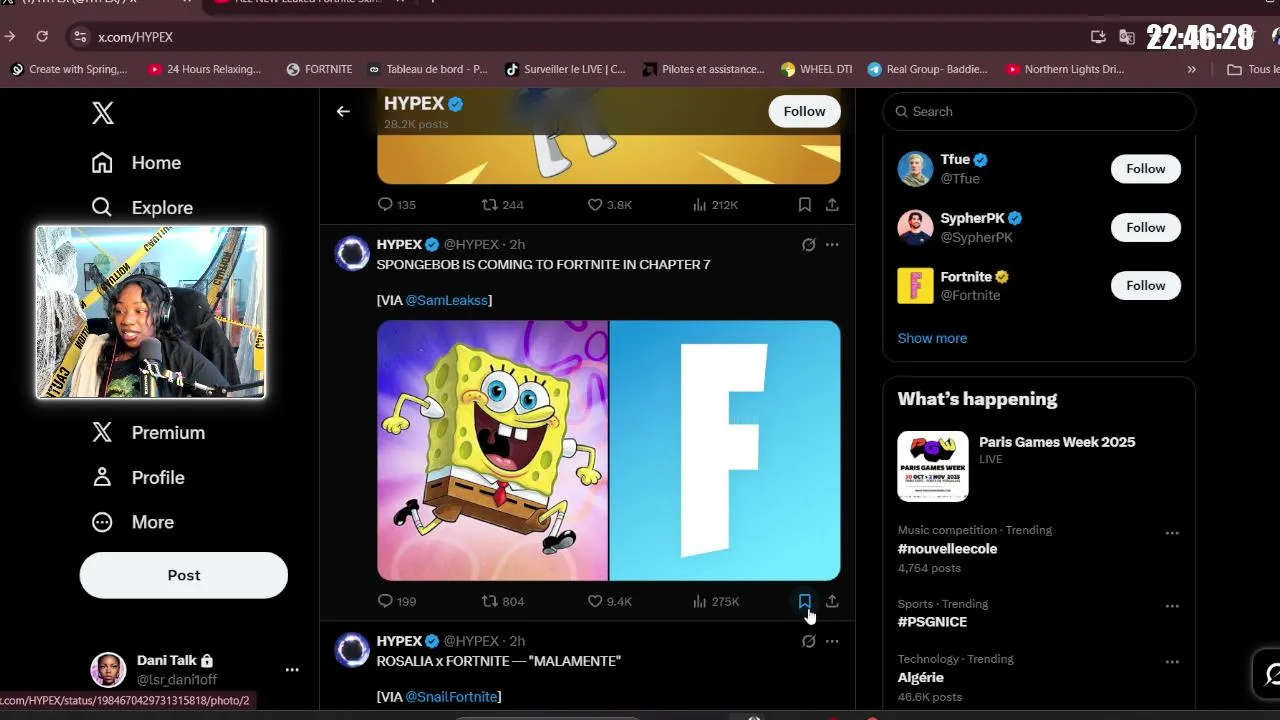This screenshot has height=720, width=1280.
Task: Click HYPEX avatar on the ROSALIA post
Action: (x=352, y=650)
